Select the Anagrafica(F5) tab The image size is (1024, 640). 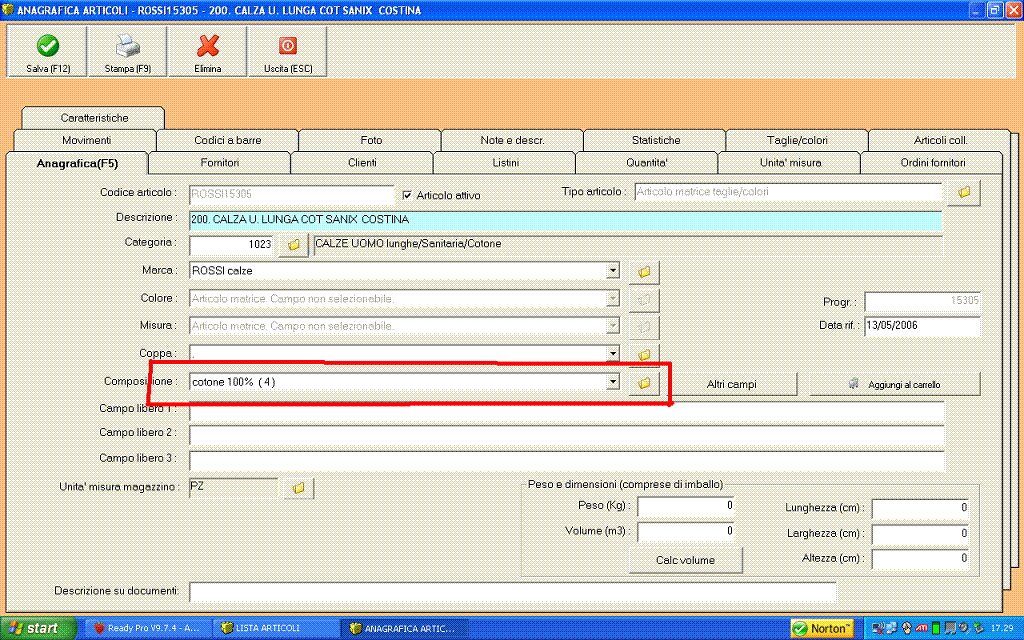tap(76, 163)
